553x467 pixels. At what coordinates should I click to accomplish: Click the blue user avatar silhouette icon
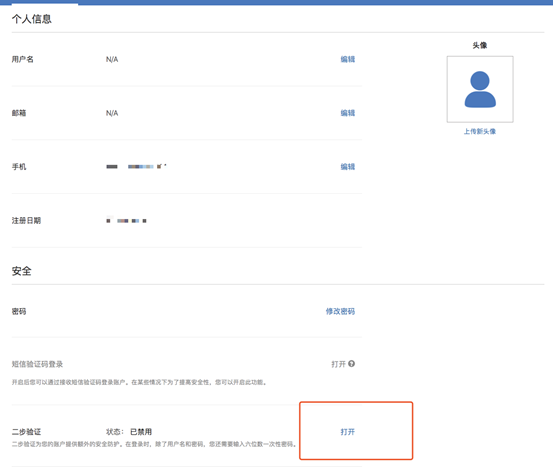pos(480,89)
